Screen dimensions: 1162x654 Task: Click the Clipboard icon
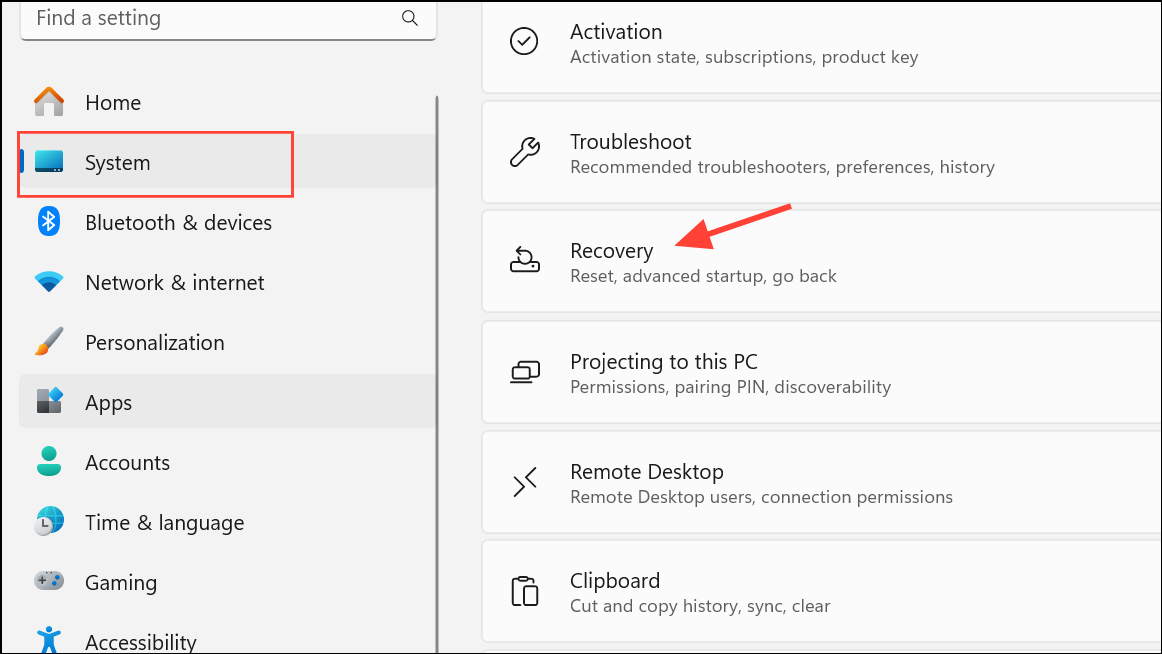click(x=525, y=590)
